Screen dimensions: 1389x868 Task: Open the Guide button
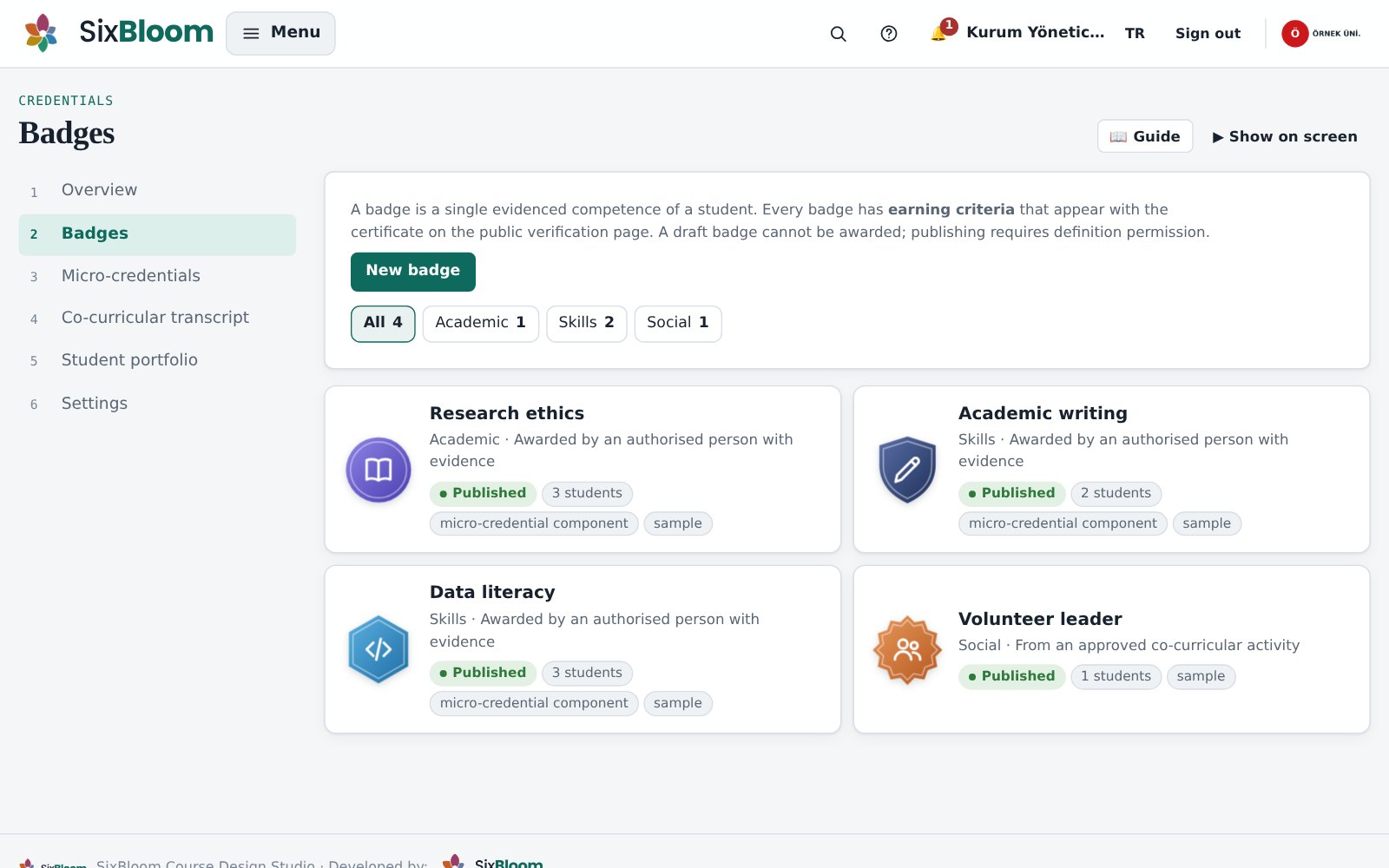(1145, 136)
